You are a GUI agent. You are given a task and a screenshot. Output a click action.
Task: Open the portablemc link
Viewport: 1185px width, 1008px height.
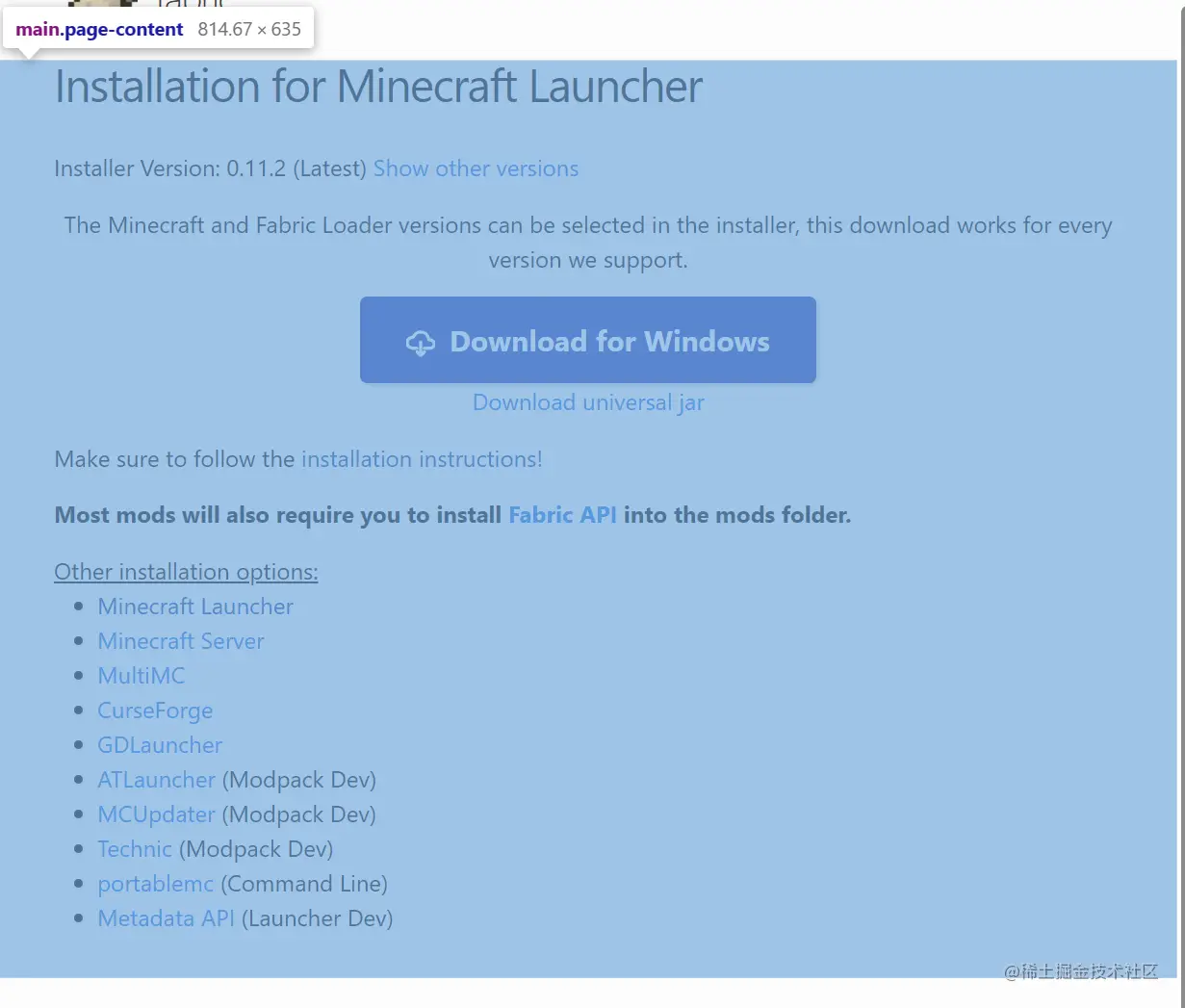click(155, 884)
